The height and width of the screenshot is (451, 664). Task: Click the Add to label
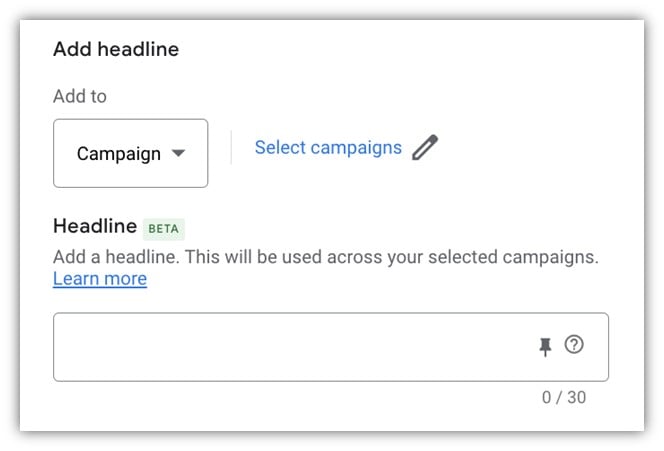pos(80,96)
